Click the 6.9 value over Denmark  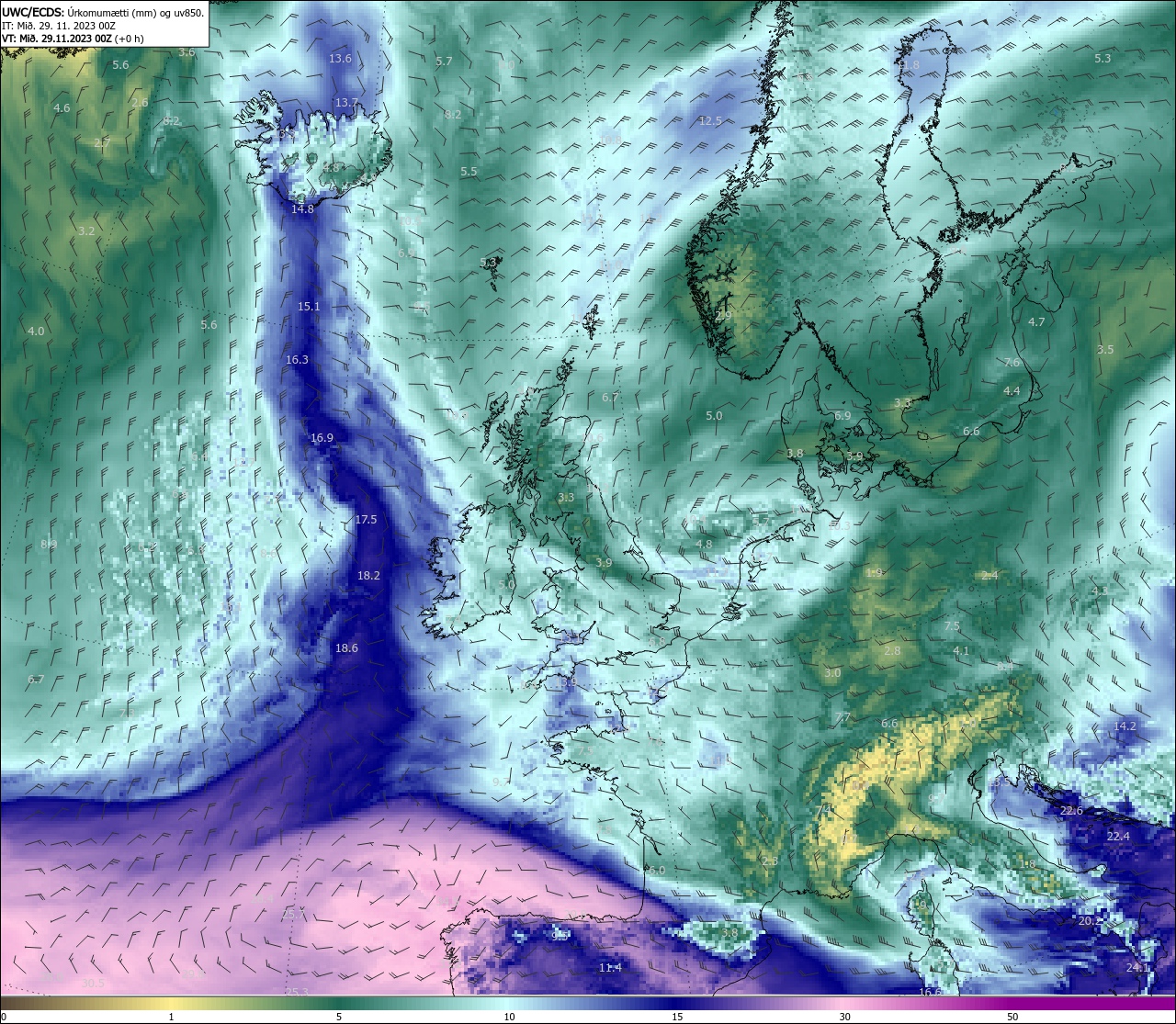coord(842,416)
